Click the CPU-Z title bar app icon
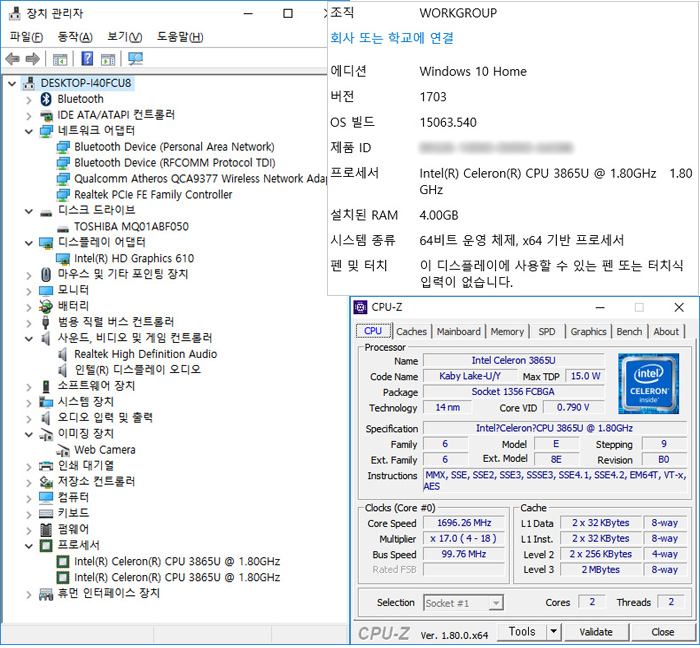The height and width of the screenshot is (648, 700). (360, 307)
